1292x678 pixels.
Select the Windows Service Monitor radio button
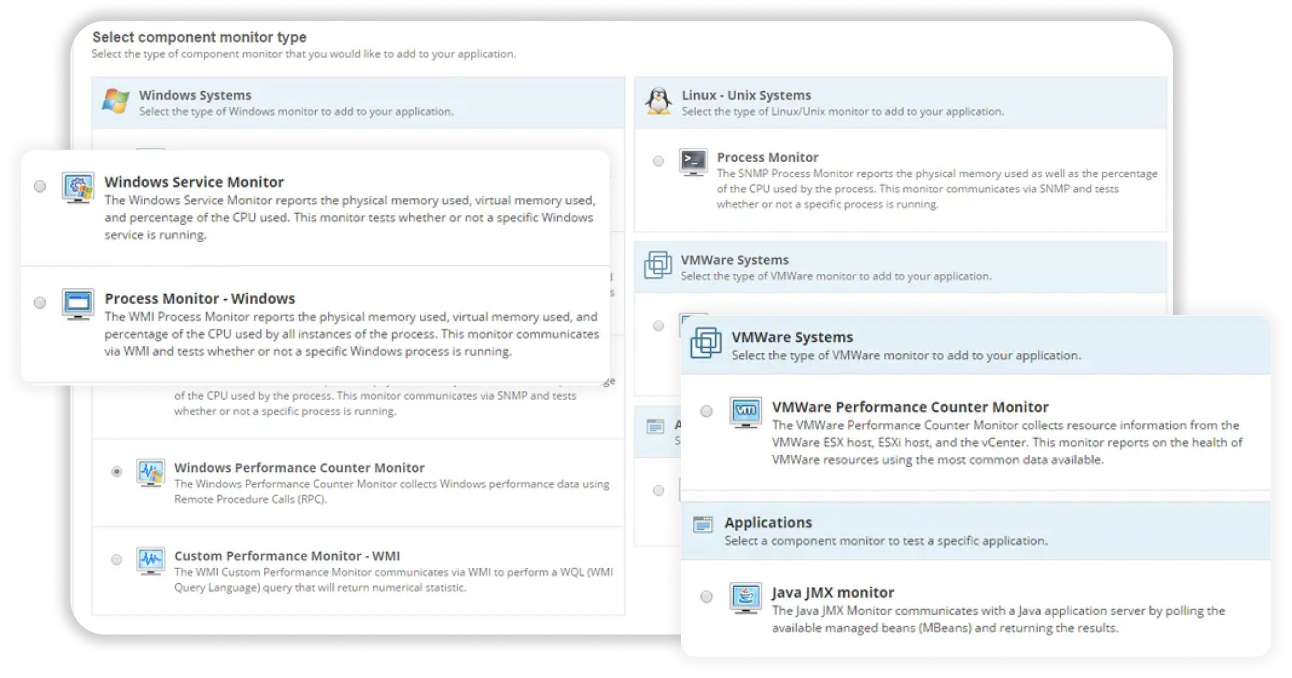pos(40,187)
